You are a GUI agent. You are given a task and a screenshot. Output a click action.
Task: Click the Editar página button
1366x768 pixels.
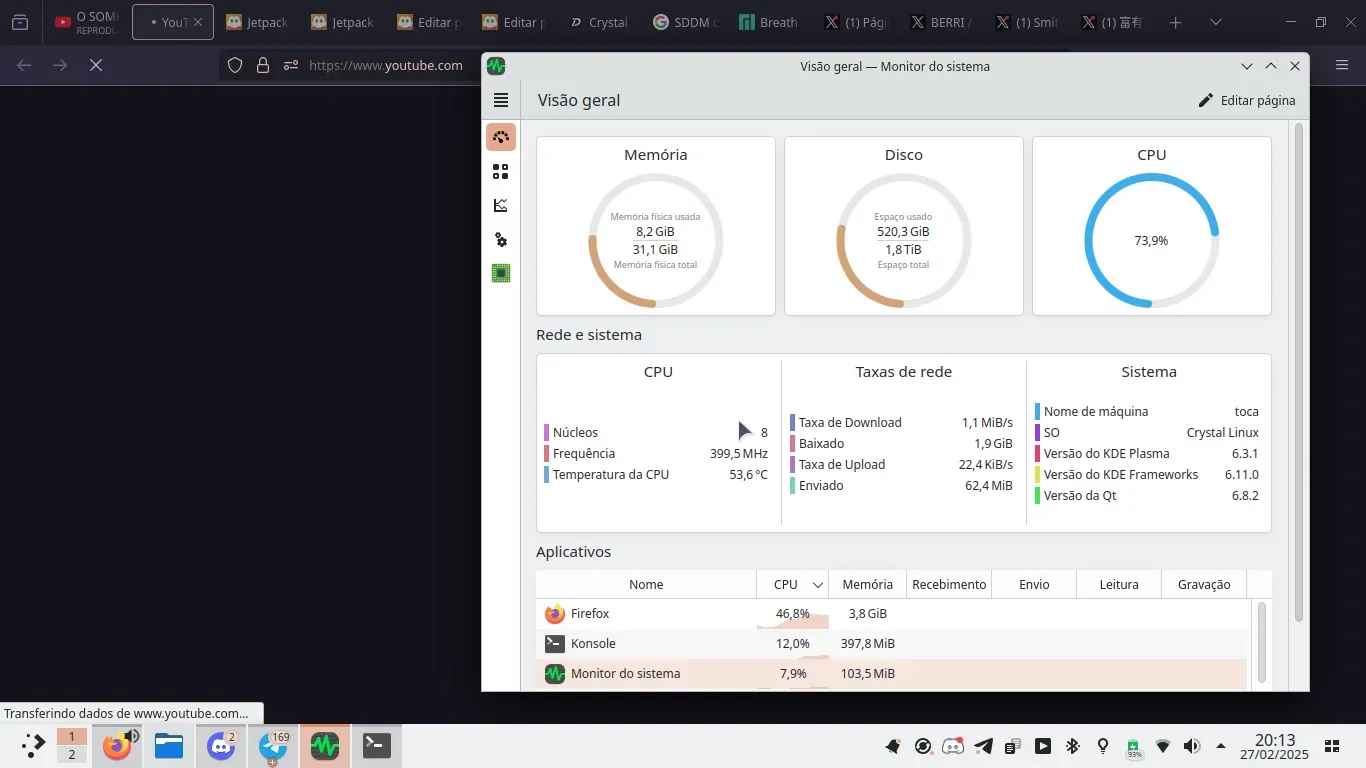click(1247, 100)
